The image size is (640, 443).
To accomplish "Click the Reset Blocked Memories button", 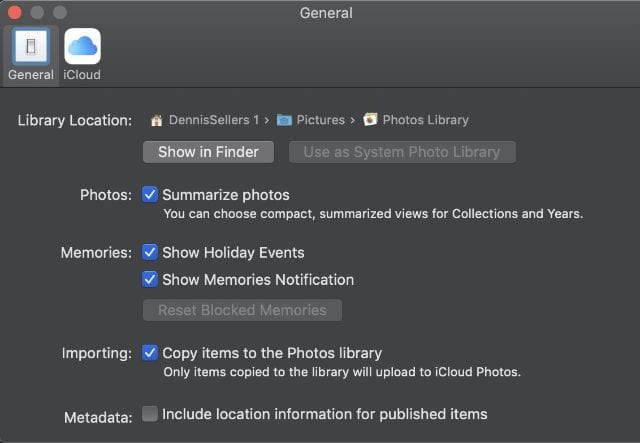I will [x=242, y=310].
